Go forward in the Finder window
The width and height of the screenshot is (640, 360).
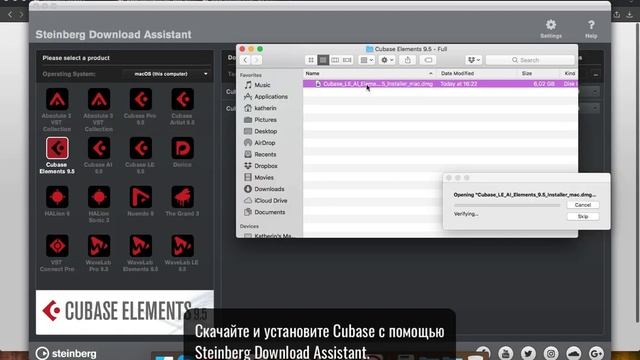pos(256,60)
